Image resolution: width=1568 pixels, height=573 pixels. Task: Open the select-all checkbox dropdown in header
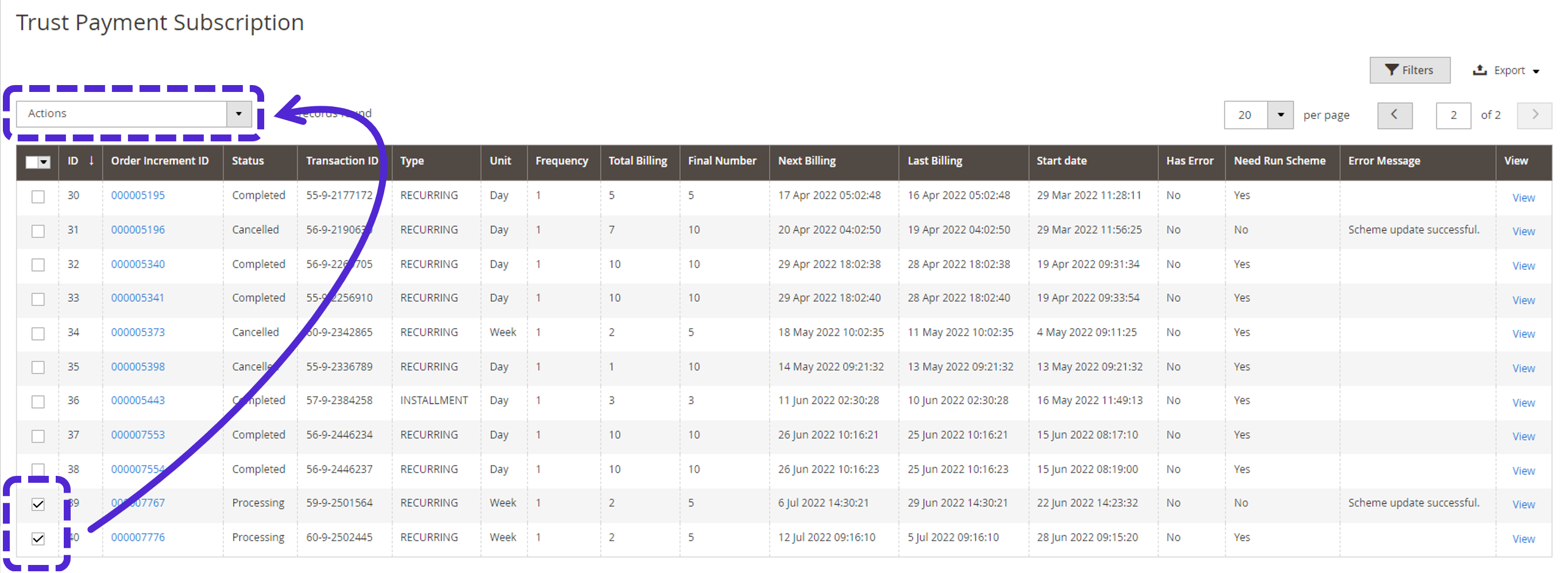click(44, 162)
